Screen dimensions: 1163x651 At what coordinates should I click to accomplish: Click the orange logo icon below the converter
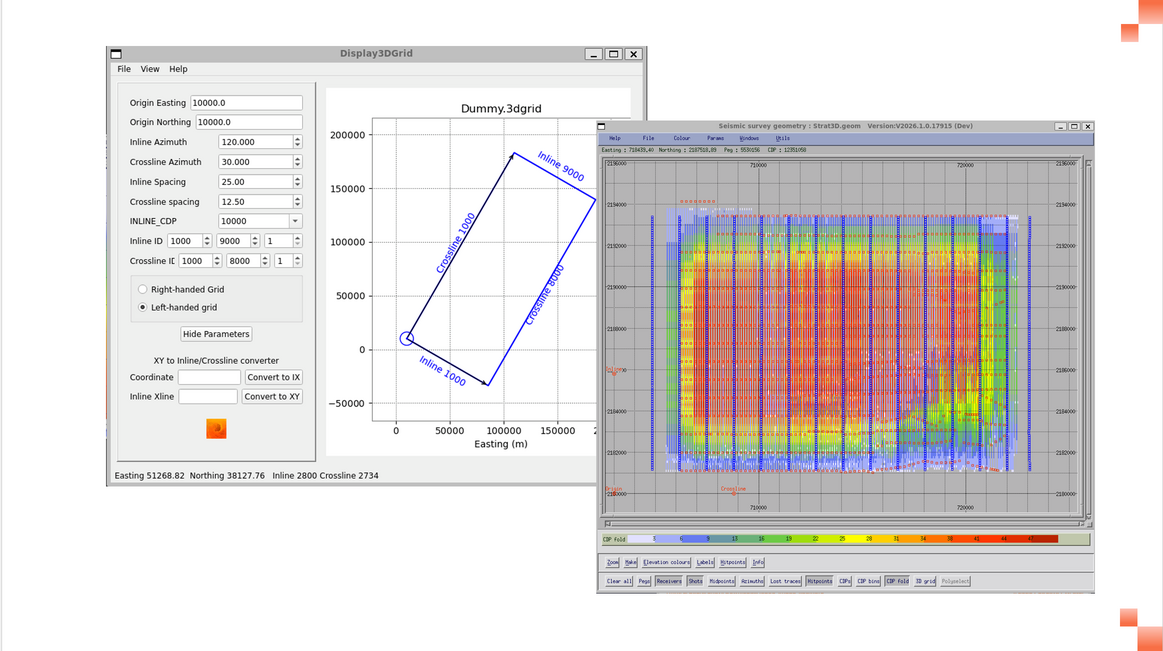coord(216,429)
